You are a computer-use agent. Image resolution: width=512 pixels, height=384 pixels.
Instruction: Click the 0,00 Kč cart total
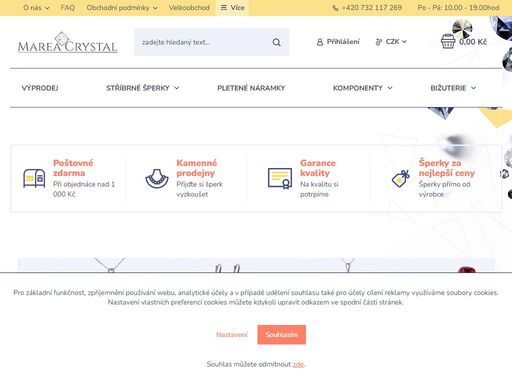click(x=473, y=42)
